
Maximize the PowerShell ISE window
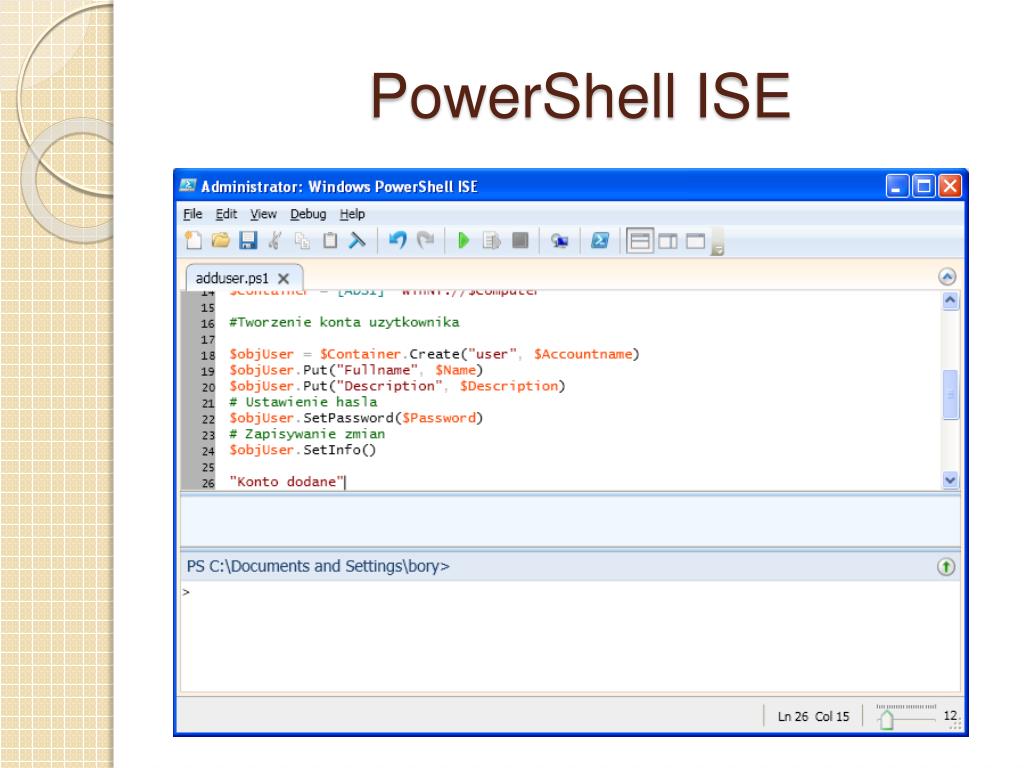click(923, 187)
